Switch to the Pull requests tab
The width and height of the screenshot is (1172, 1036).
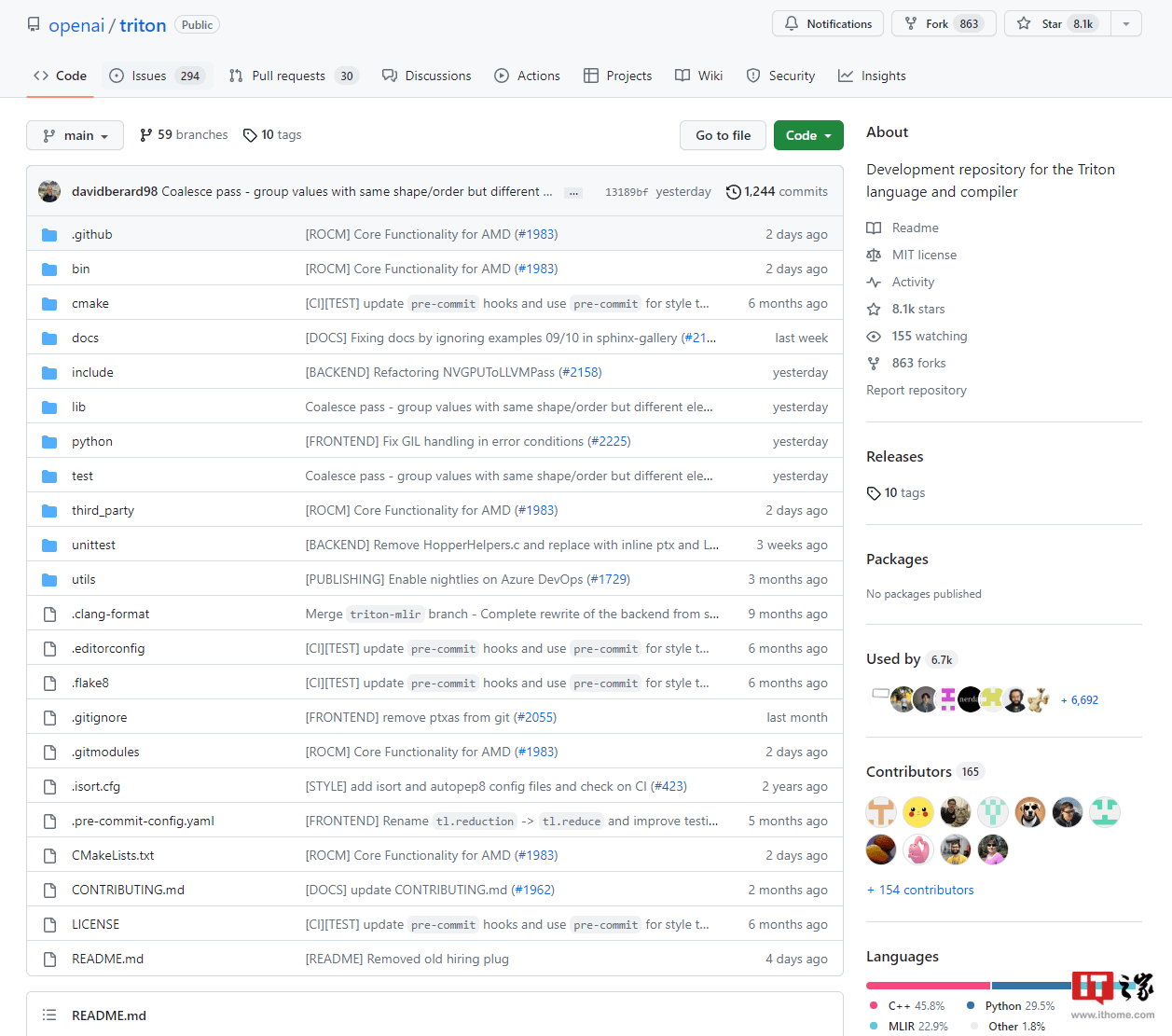click(x=292, y=76)
